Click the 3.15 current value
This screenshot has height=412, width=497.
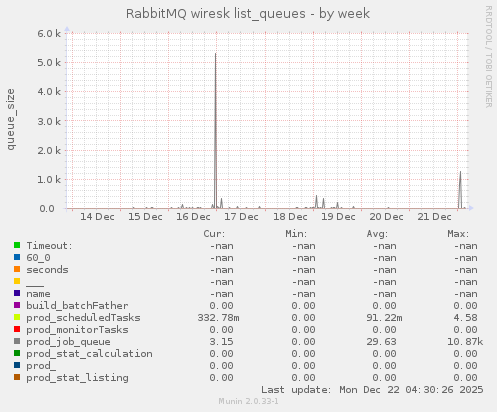[221, 342]
